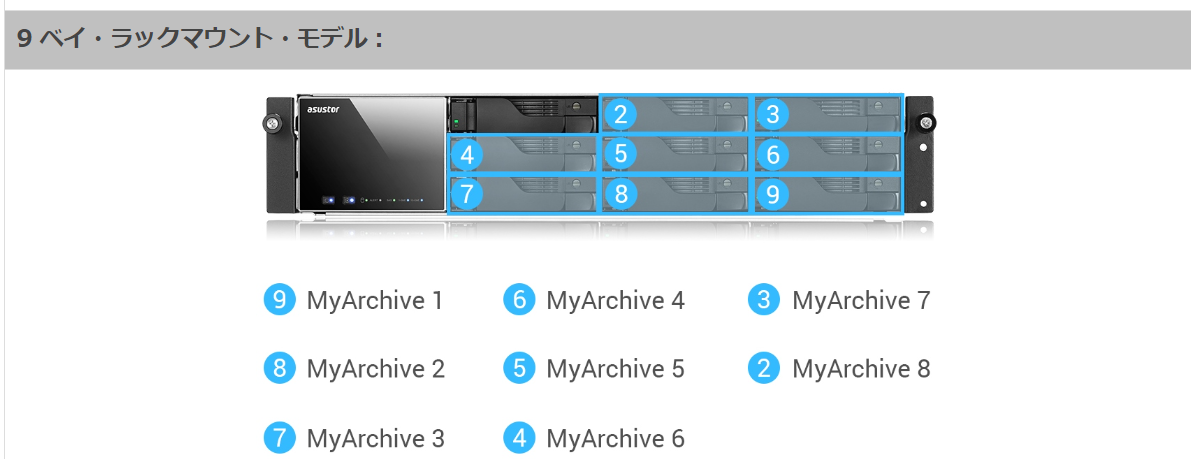Click the number 7 badge beside MyArchive 3

click(x=280, y=438)
